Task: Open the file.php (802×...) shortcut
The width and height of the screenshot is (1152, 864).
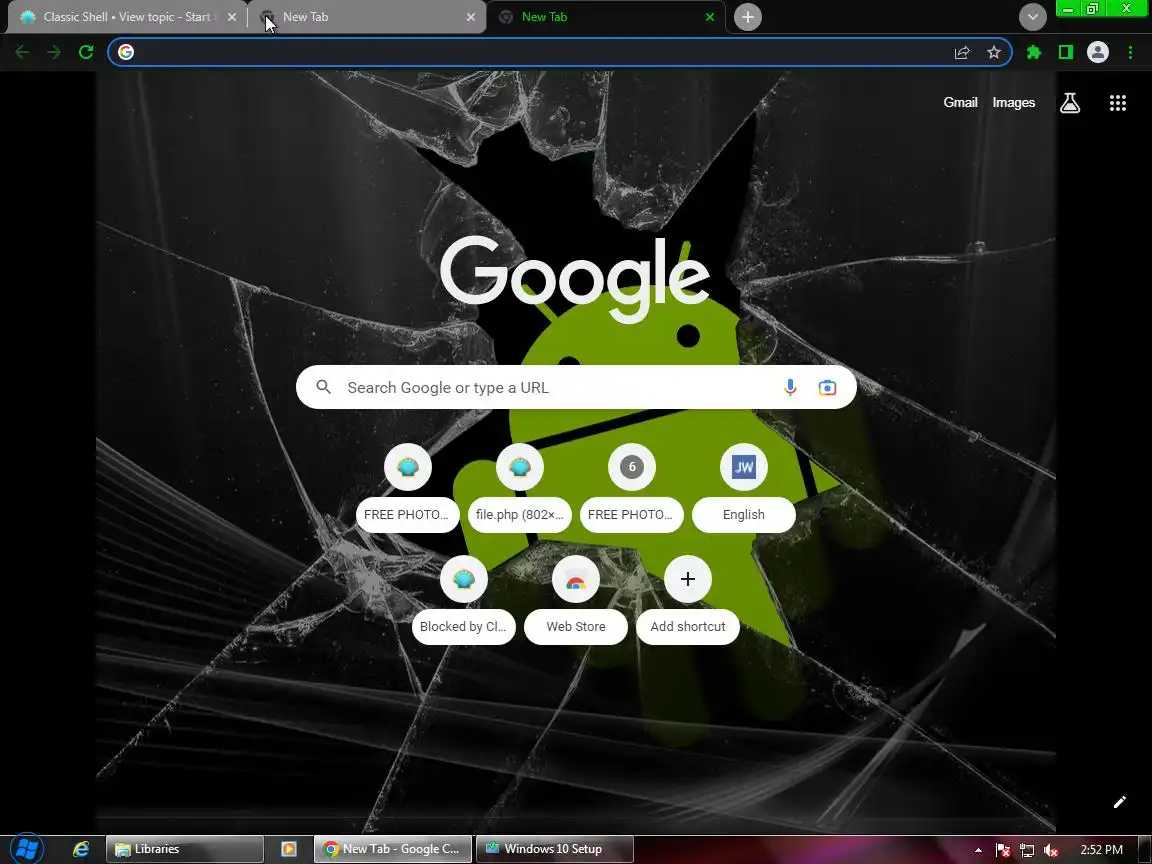Action: pyautogui.click(x=519, y=487)
